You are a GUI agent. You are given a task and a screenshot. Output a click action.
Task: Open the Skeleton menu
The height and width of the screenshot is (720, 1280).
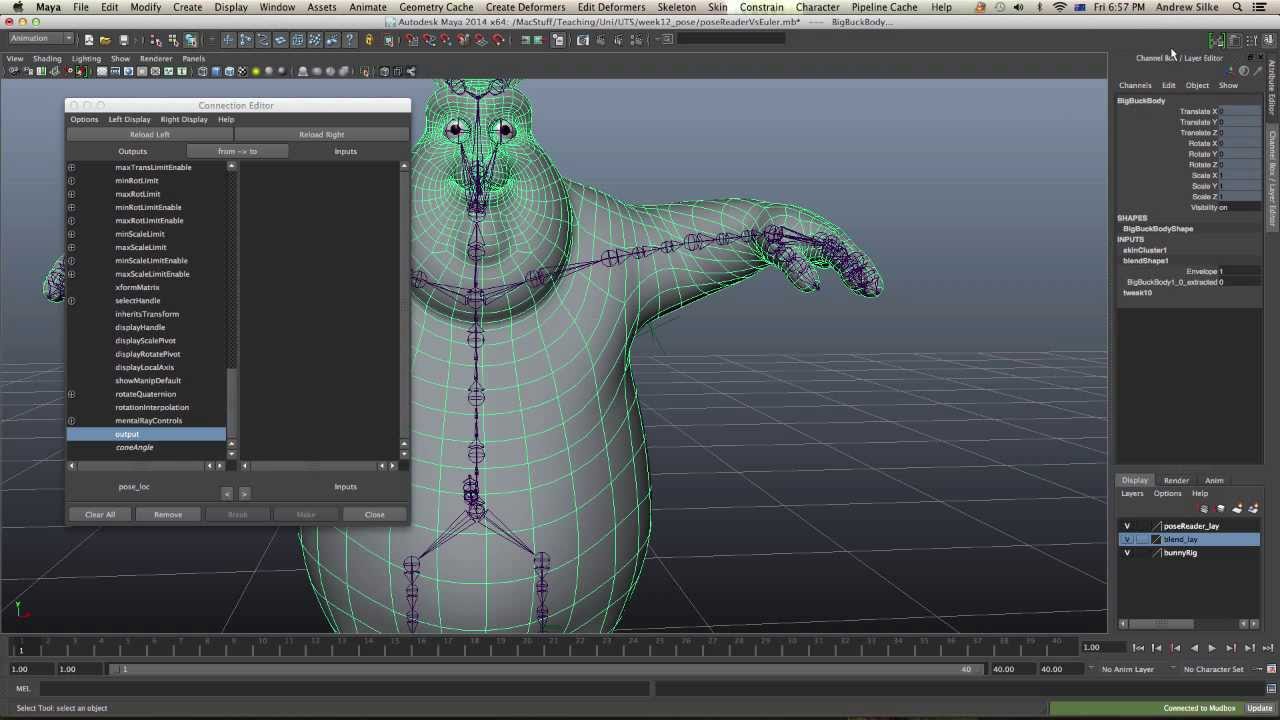tap(677, 7)
